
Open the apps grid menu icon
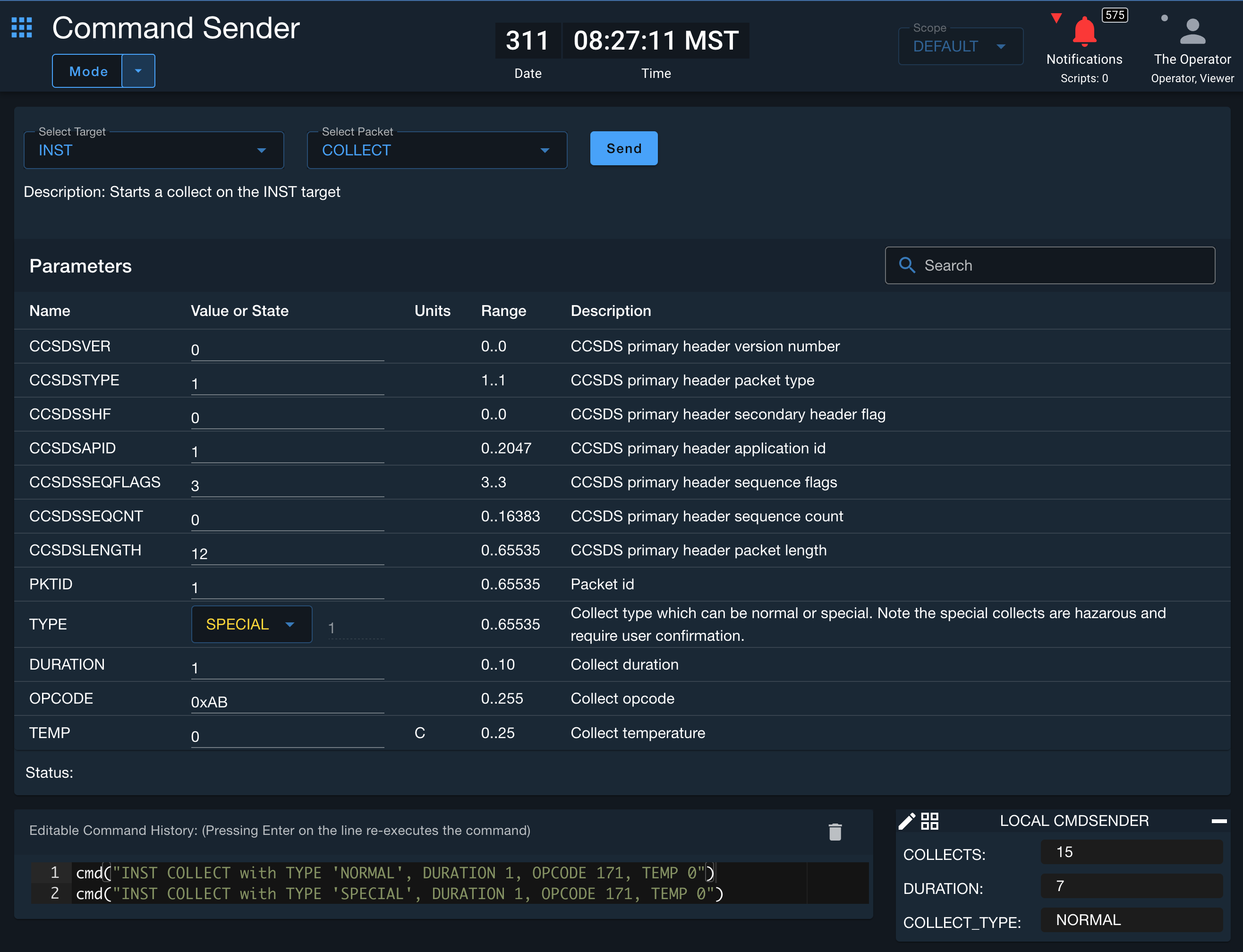22,28
